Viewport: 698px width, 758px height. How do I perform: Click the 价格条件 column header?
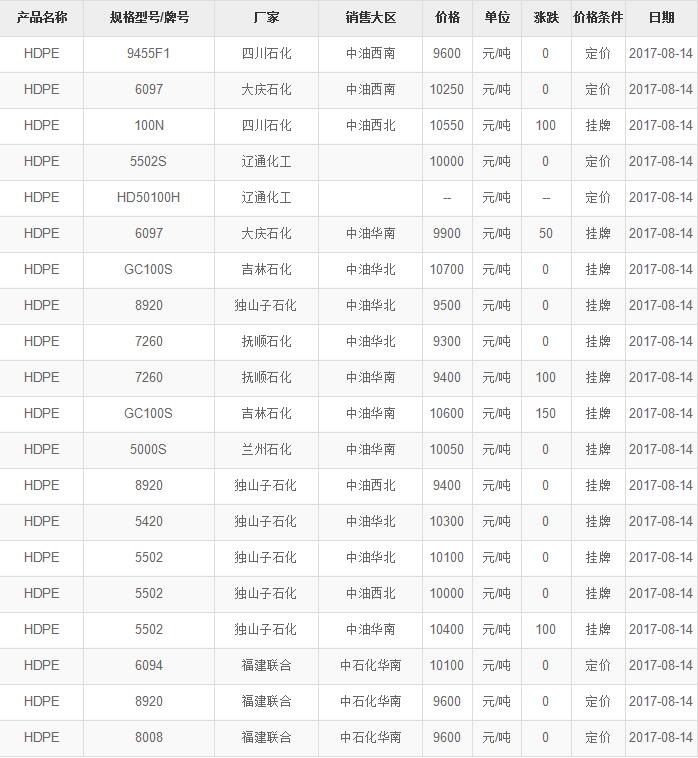598,18
